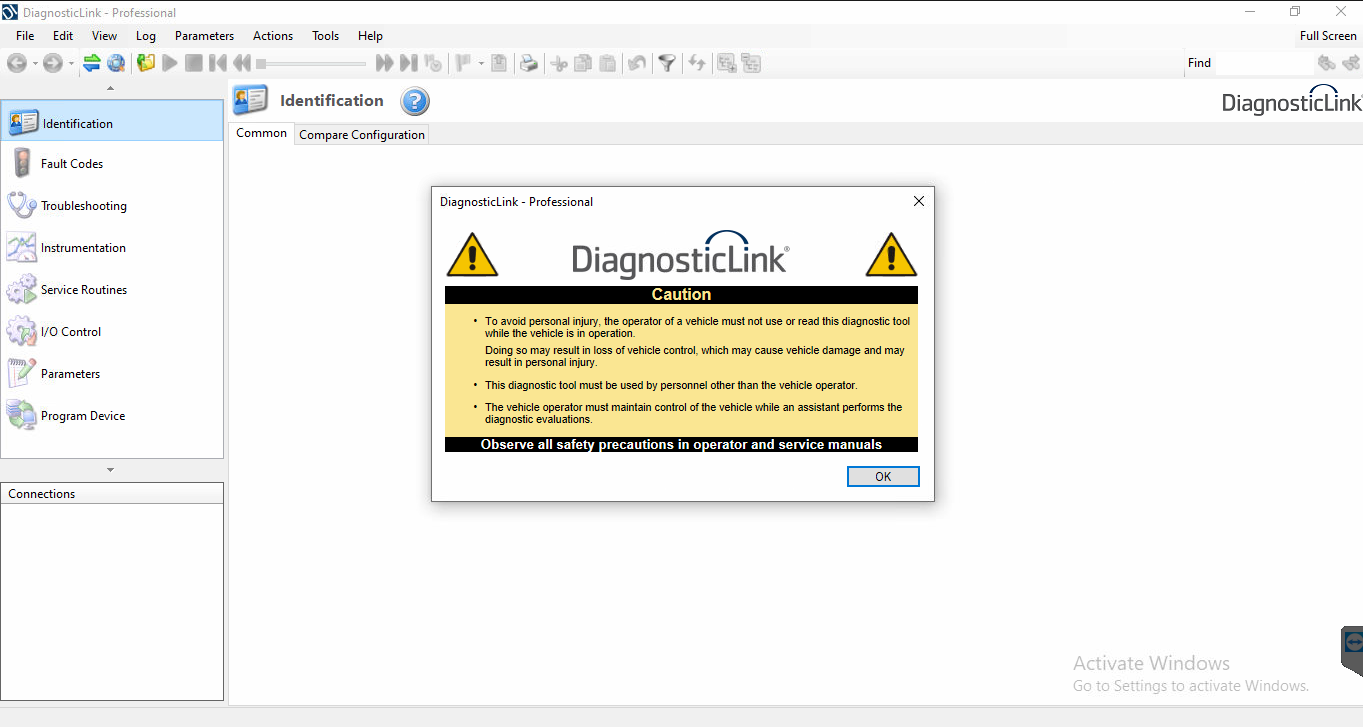Click the Print icon
The width and height of the screenshot is (1363, 727).
pos(529,63)
